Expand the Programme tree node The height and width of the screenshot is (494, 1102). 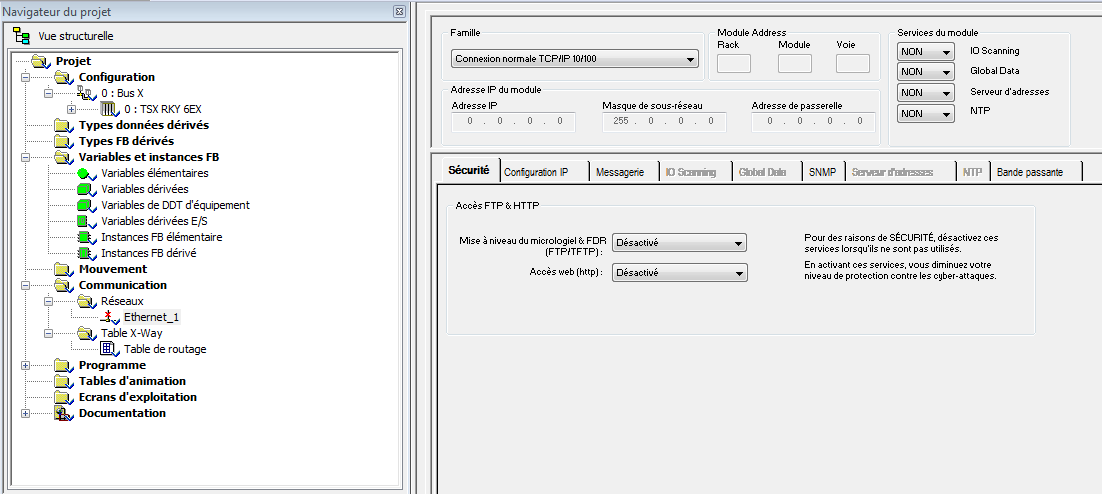(26, 365)
